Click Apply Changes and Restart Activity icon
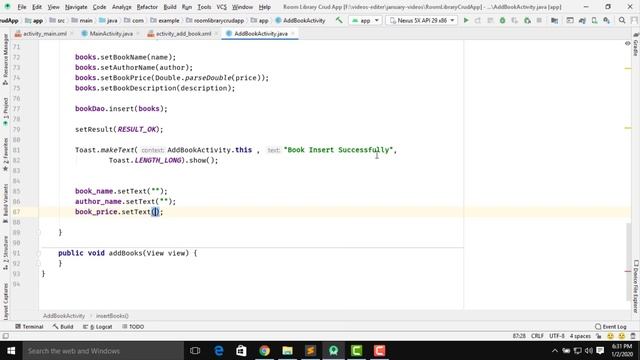The height and width of the screenshot is (360, 640). 478,20
